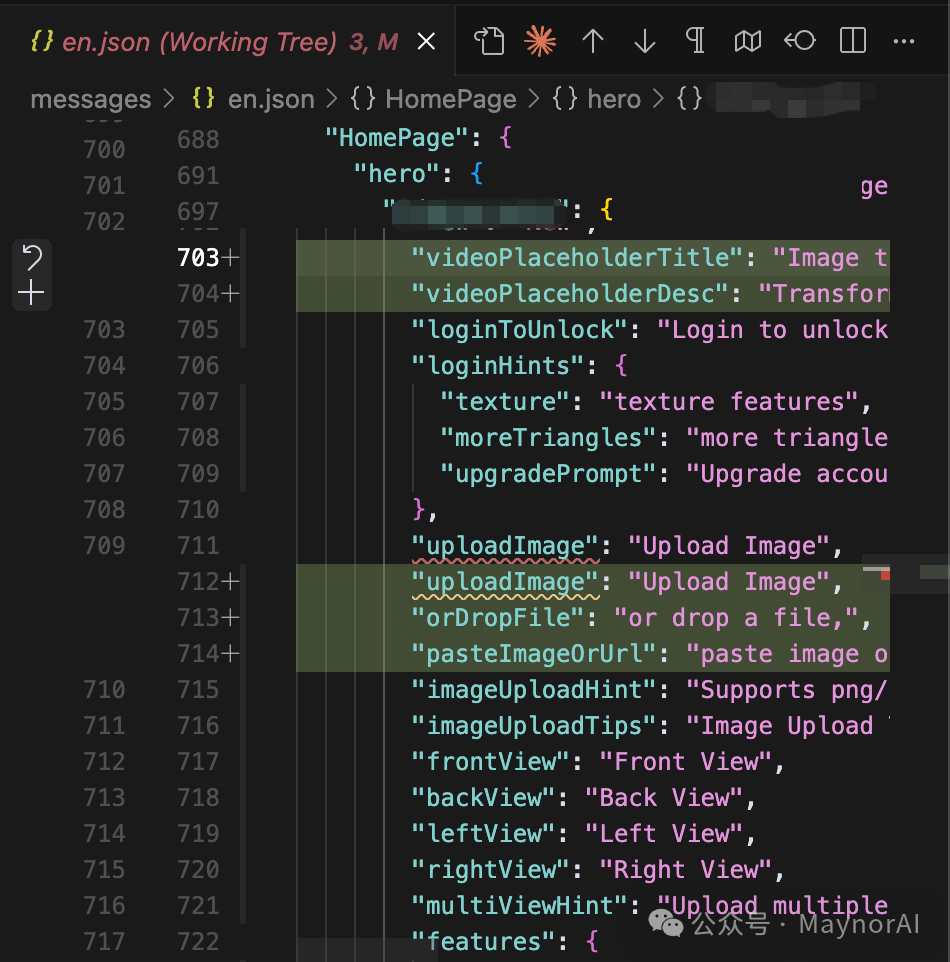Click original line number 709 in gutter
This screenshot has height=962, width=950.
[x=104, y=545]
